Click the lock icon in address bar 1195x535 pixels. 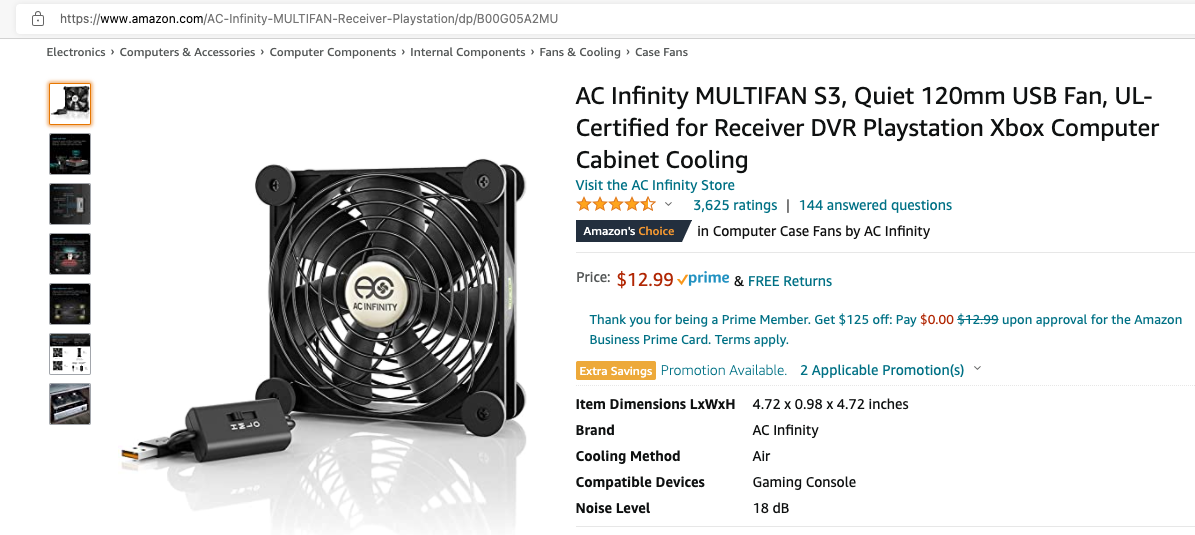37,19
